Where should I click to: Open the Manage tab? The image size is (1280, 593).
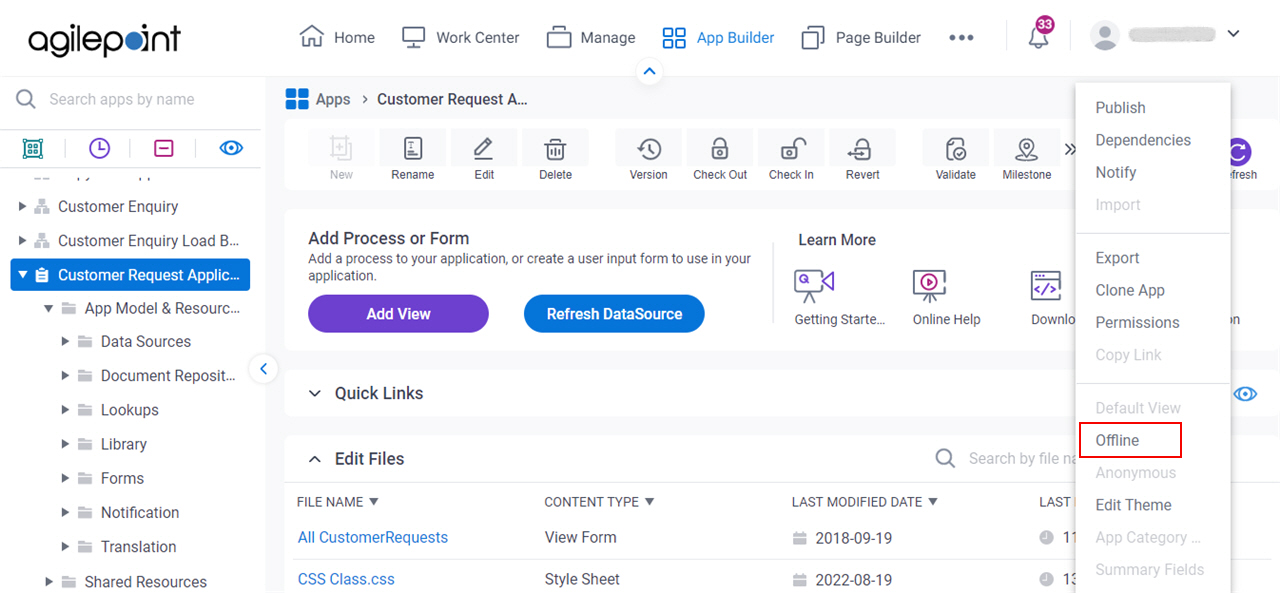(590, 37)
